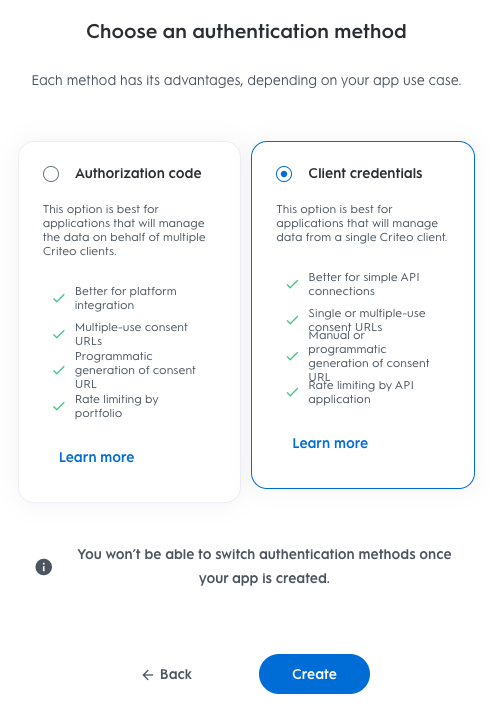490x708 pixels.
Task: Click the Client credentials description text
Action: click(x=362, y=223)
